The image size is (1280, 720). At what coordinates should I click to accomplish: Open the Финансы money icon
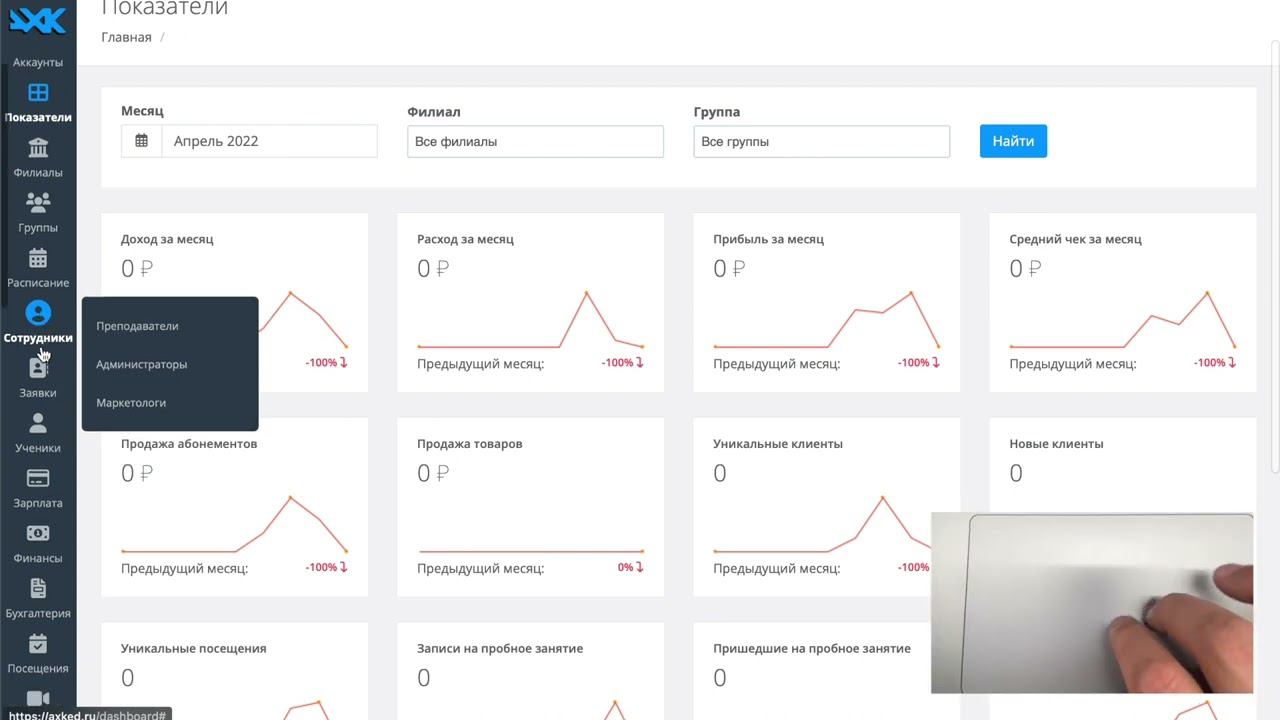pos(38,533)
